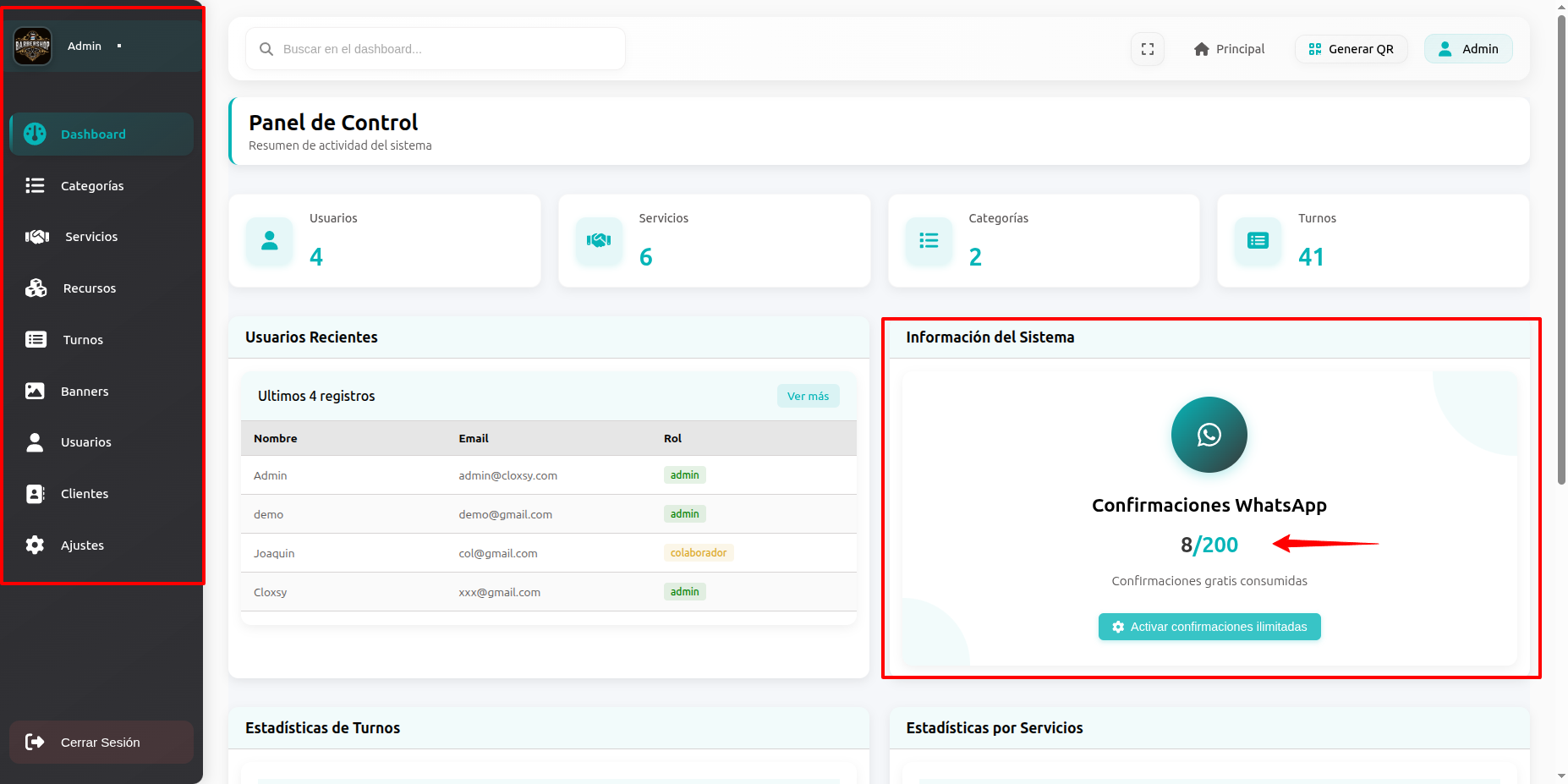
Task: Click the Usuarios stat card icon
Action: [270, 241]
